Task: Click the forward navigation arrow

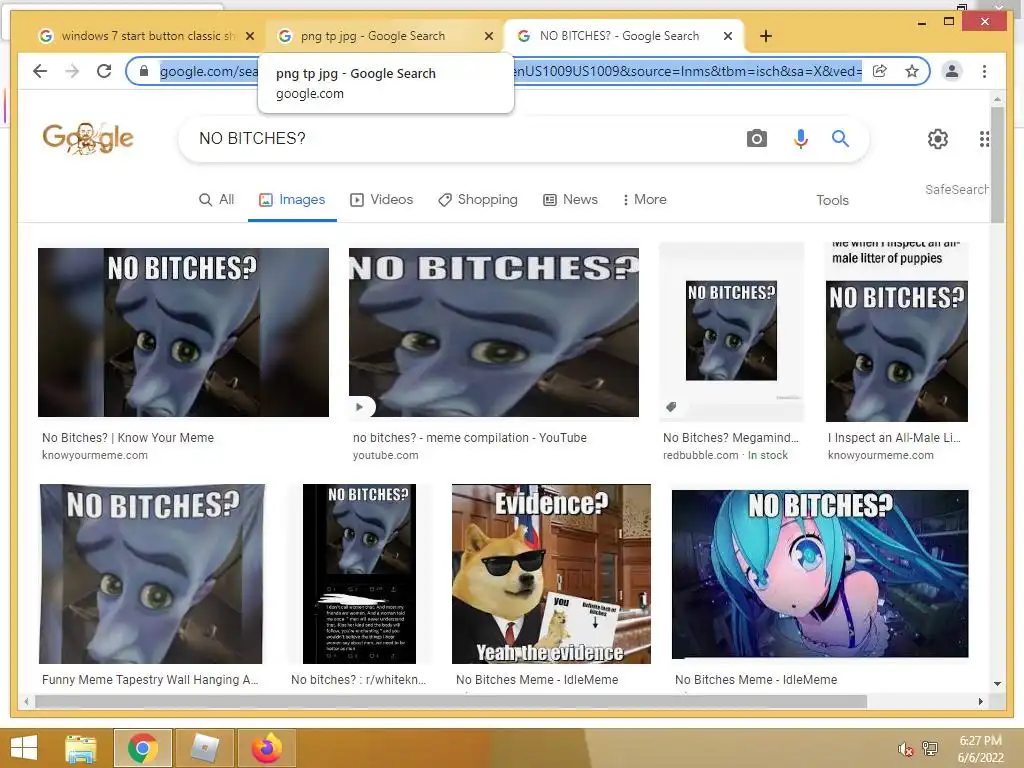Action: [72, 71]
